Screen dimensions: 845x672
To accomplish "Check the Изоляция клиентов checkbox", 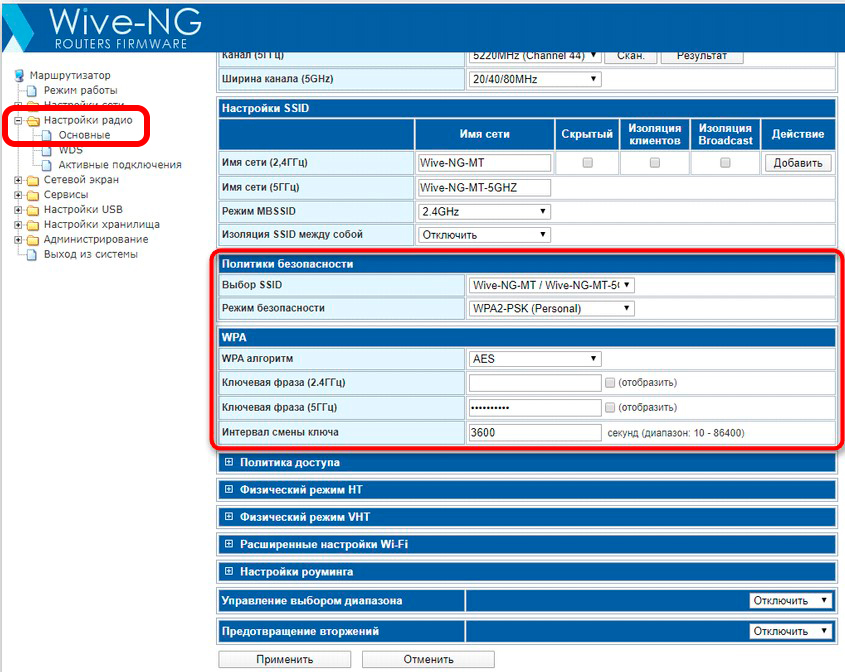I will click(x=655, y=162).
